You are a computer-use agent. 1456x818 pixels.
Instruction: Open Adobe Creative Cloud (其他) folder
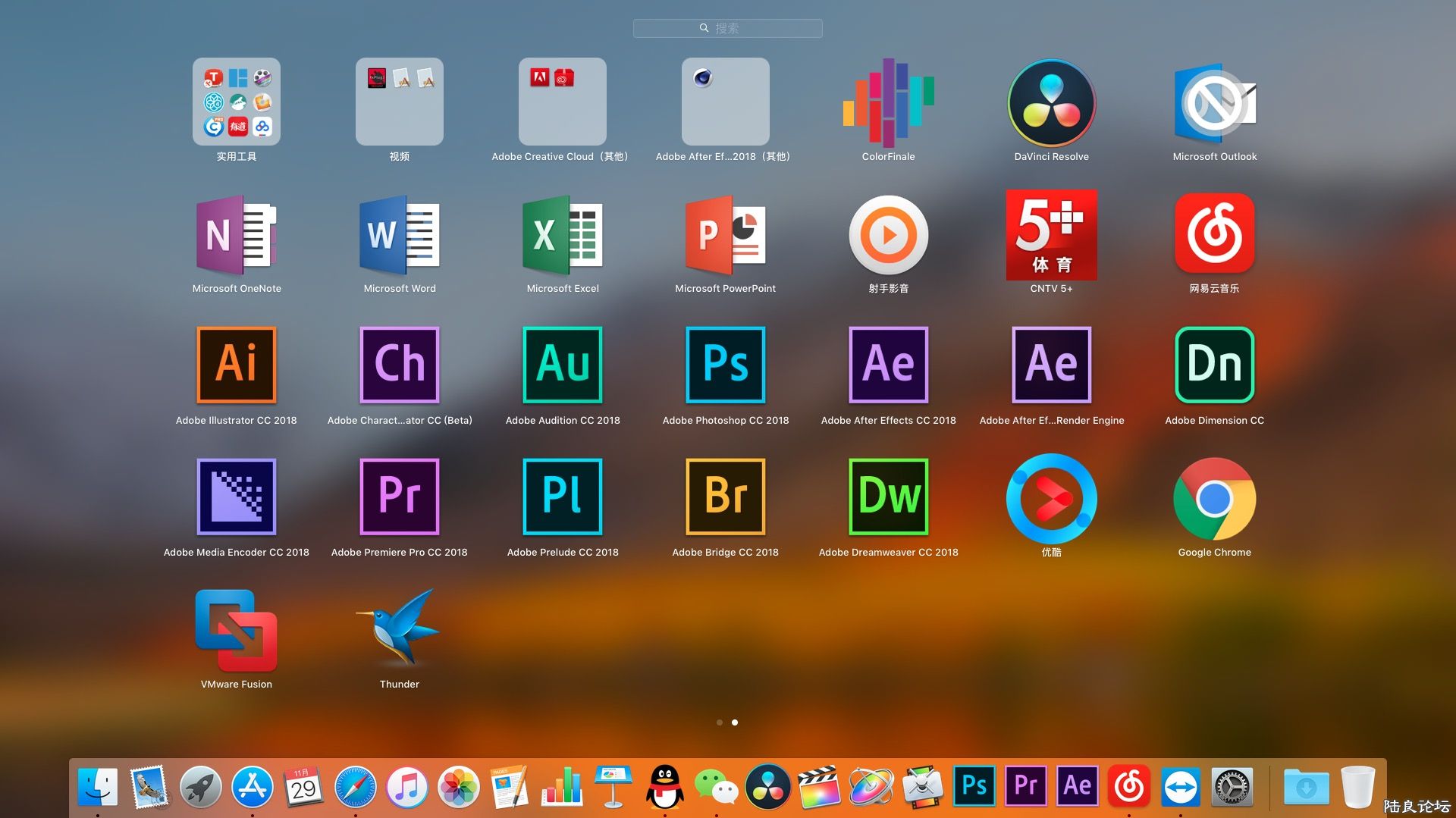tap(562, 102)
